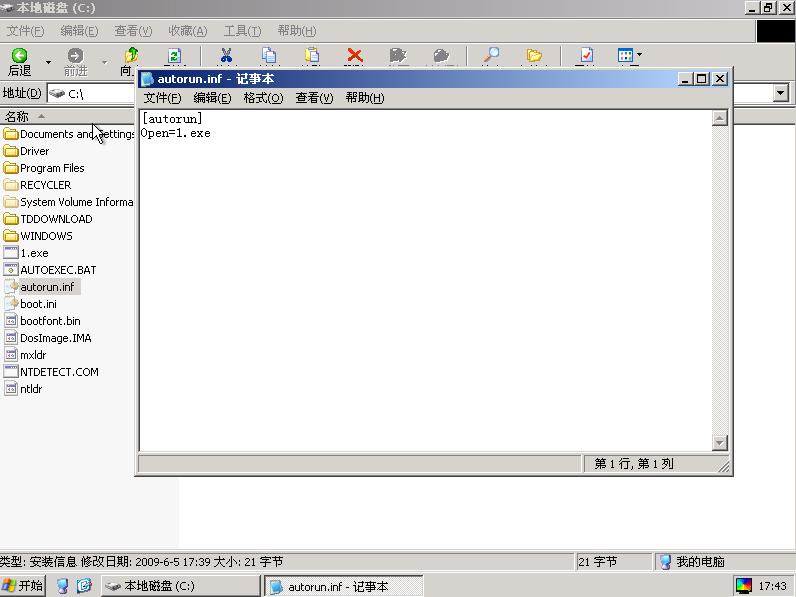The width and height of the screenshot is (796, 597).
Task: Select the Driver folder icon
Action: (x=11, y=151)
